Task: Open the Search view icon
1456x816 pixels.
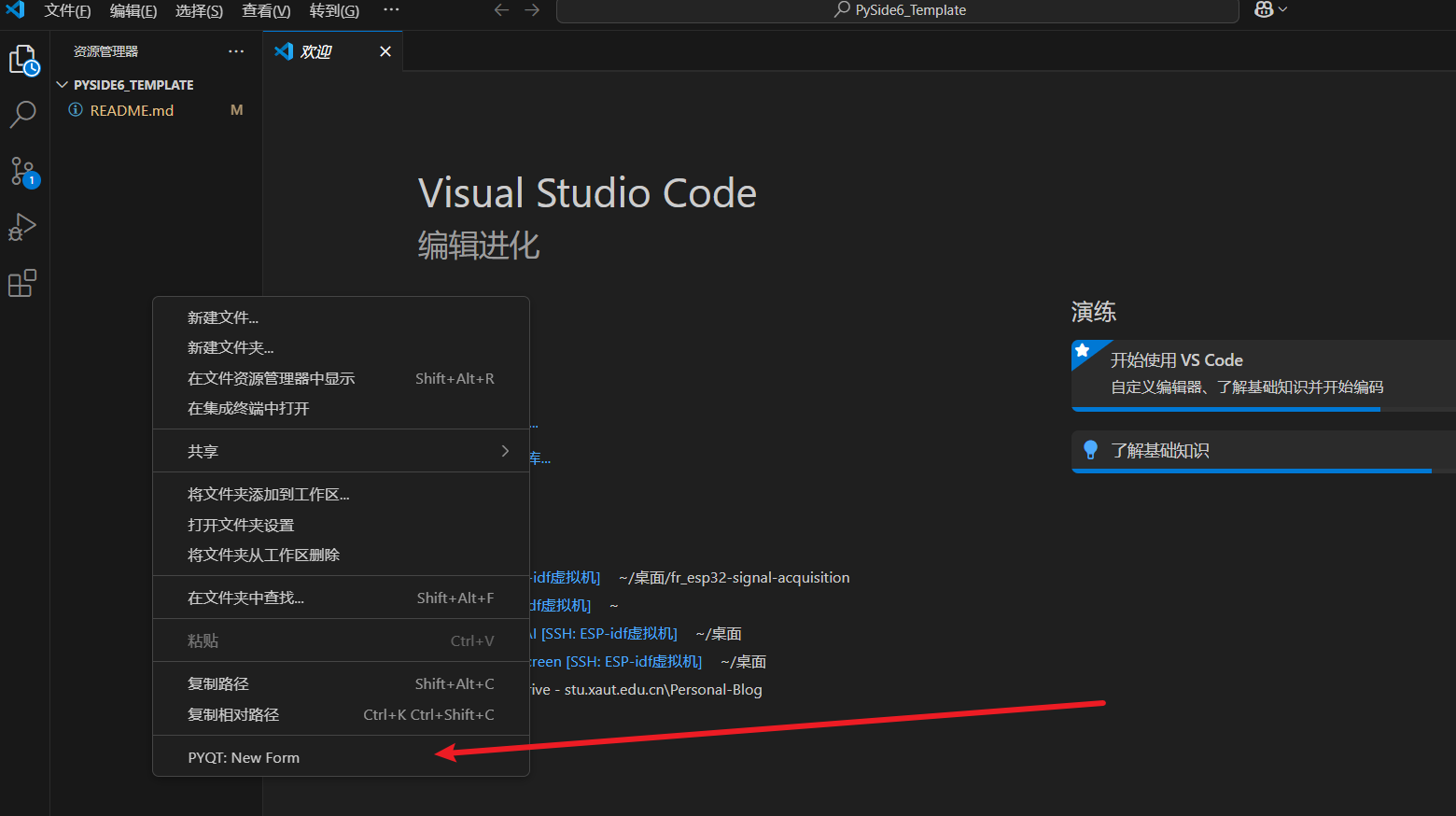Action: (23, 115)
